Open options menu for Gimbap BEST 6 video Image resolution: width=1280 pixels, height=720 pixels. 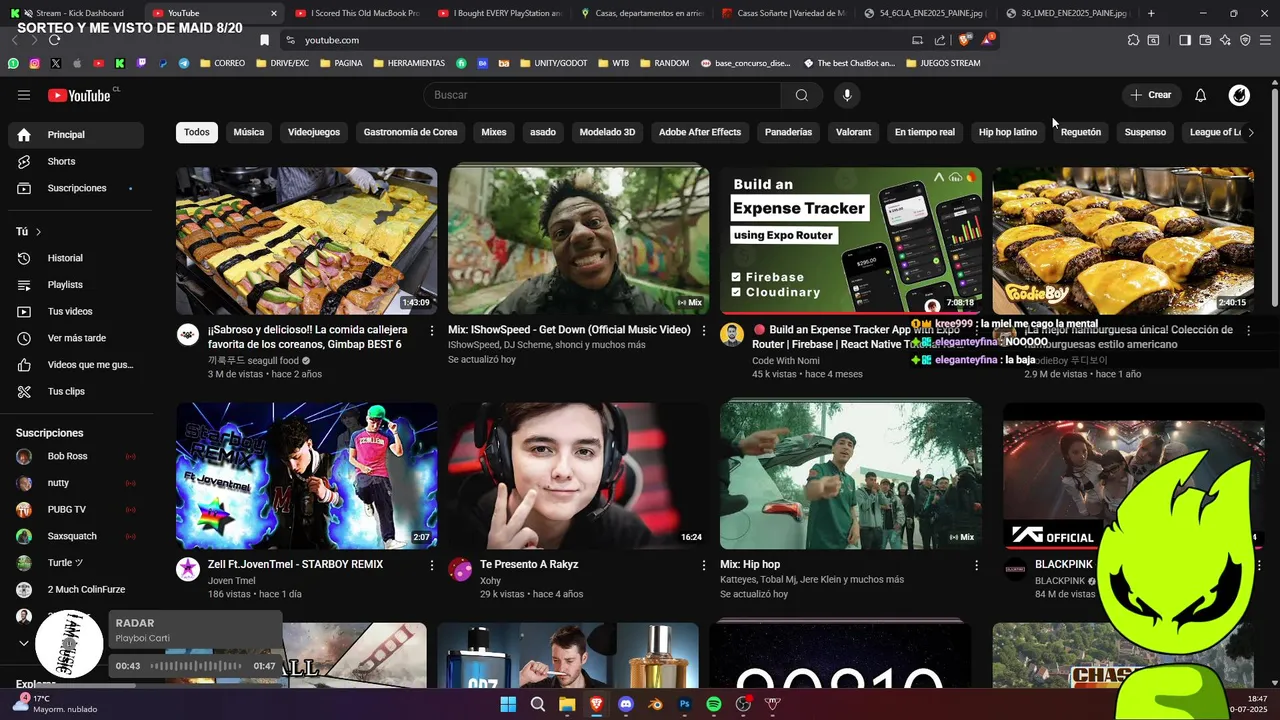click(432, 330)
